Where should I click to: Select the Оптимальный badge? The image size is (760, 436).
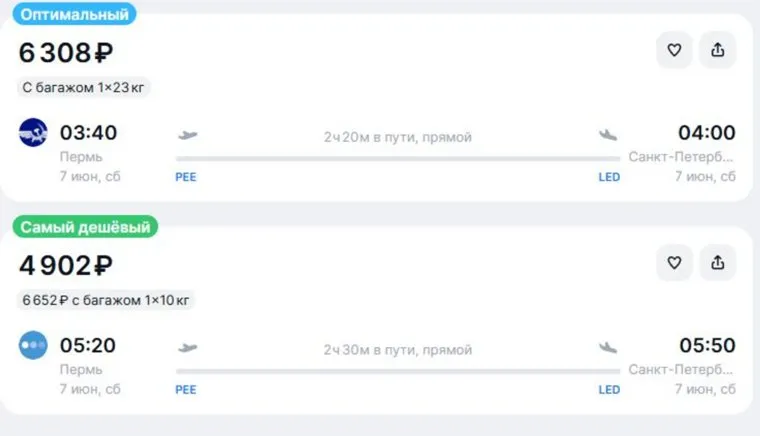[x=75, y=15]
